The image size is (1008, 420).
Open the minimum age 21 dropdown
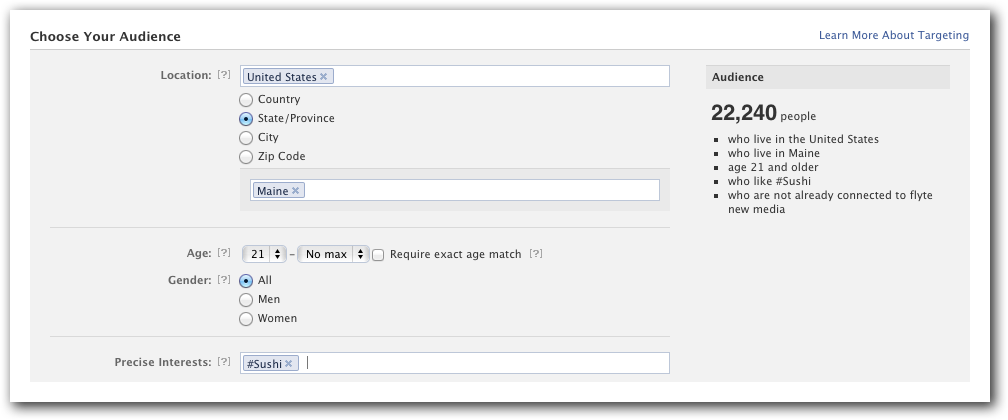(x=264, y=254)
